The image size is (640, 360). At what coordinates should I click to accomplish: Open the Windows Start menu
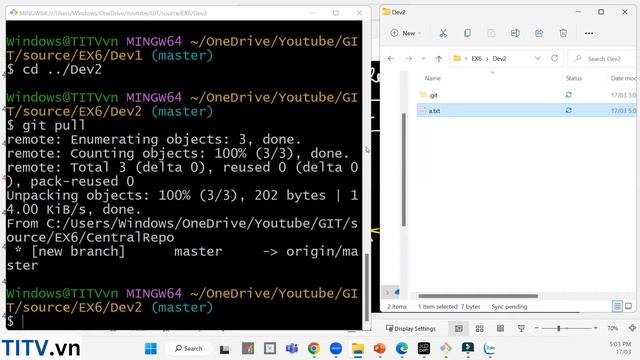(x=151, y=349)
